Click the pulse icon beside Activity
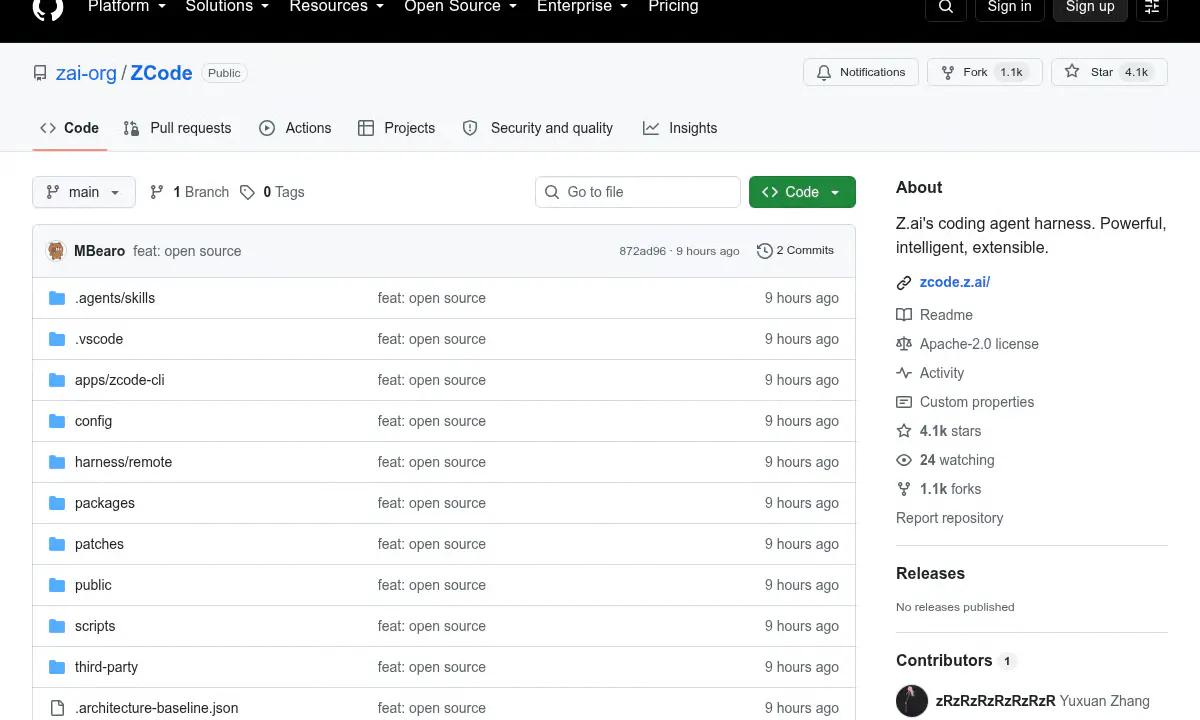 [x=904, y=373]
